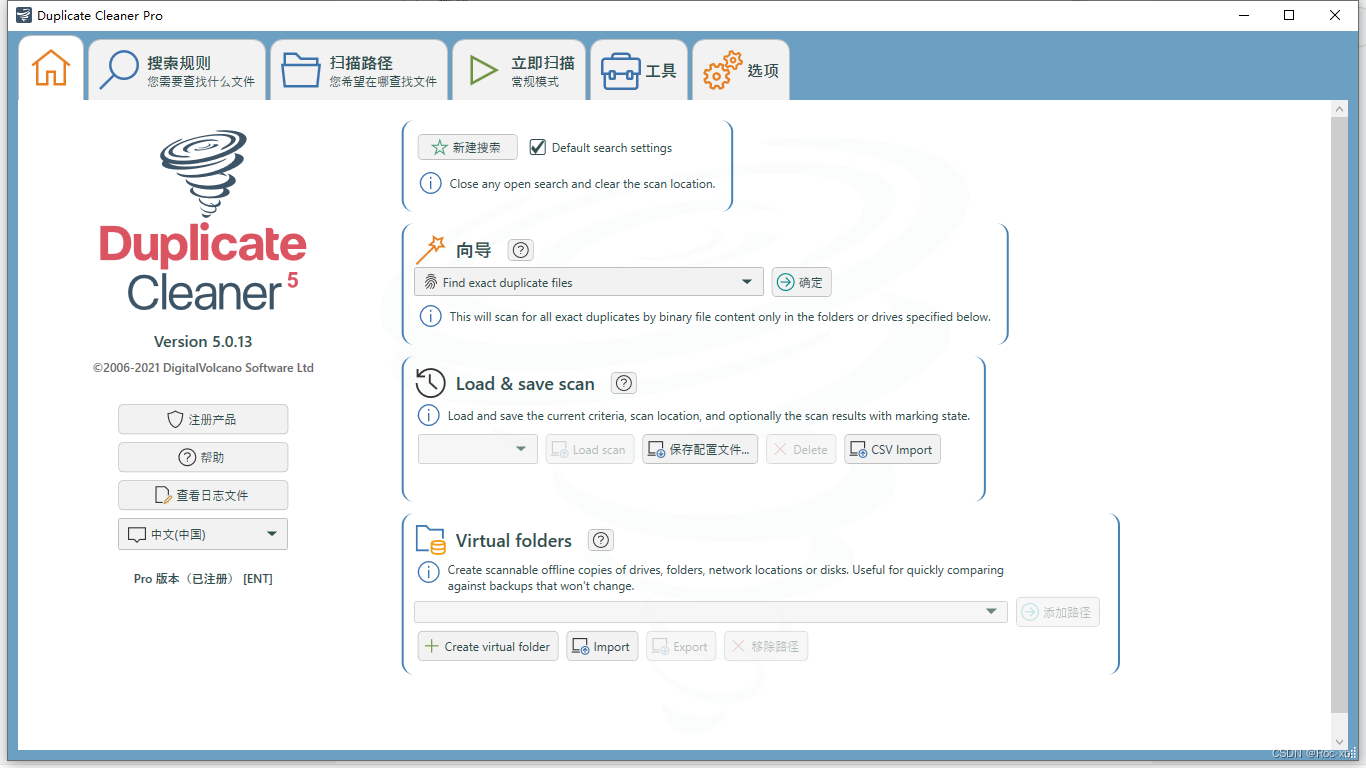1366x768 pixels.
Task: Open the 扫描路径 tab
Action: 359,70
